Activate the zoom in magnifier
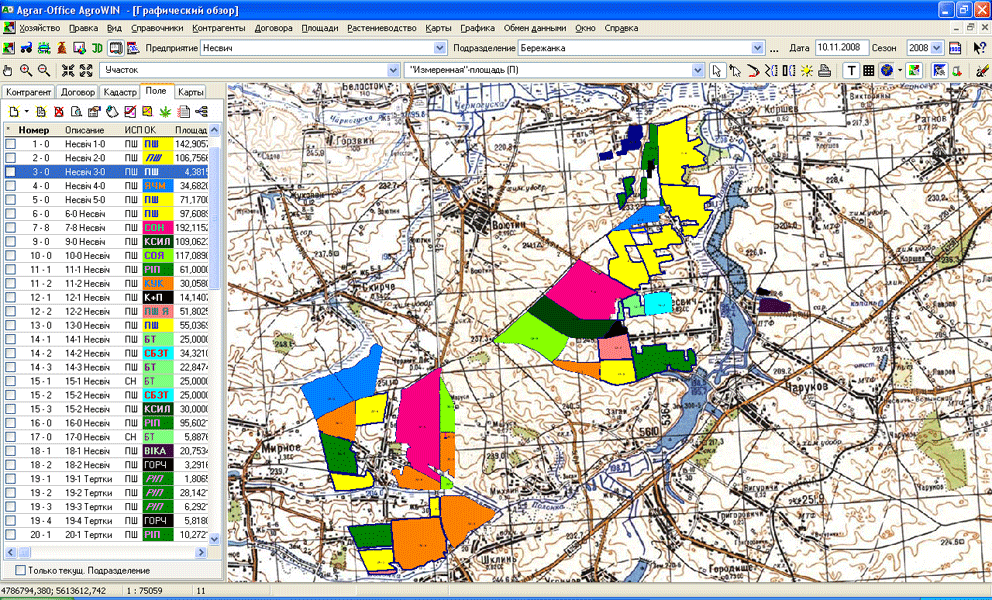The image size is (992, 600). point(26,70)
